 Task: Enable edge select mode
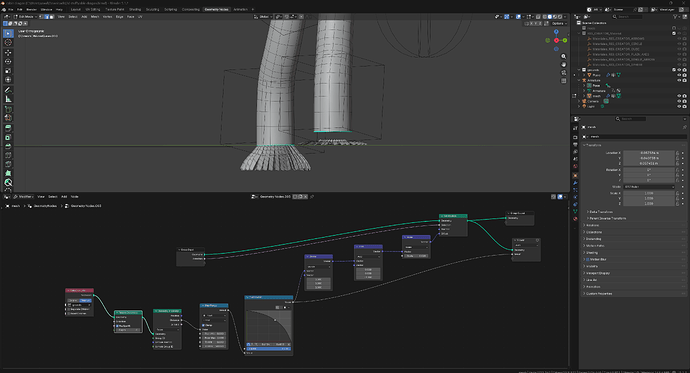click(46, 17)
